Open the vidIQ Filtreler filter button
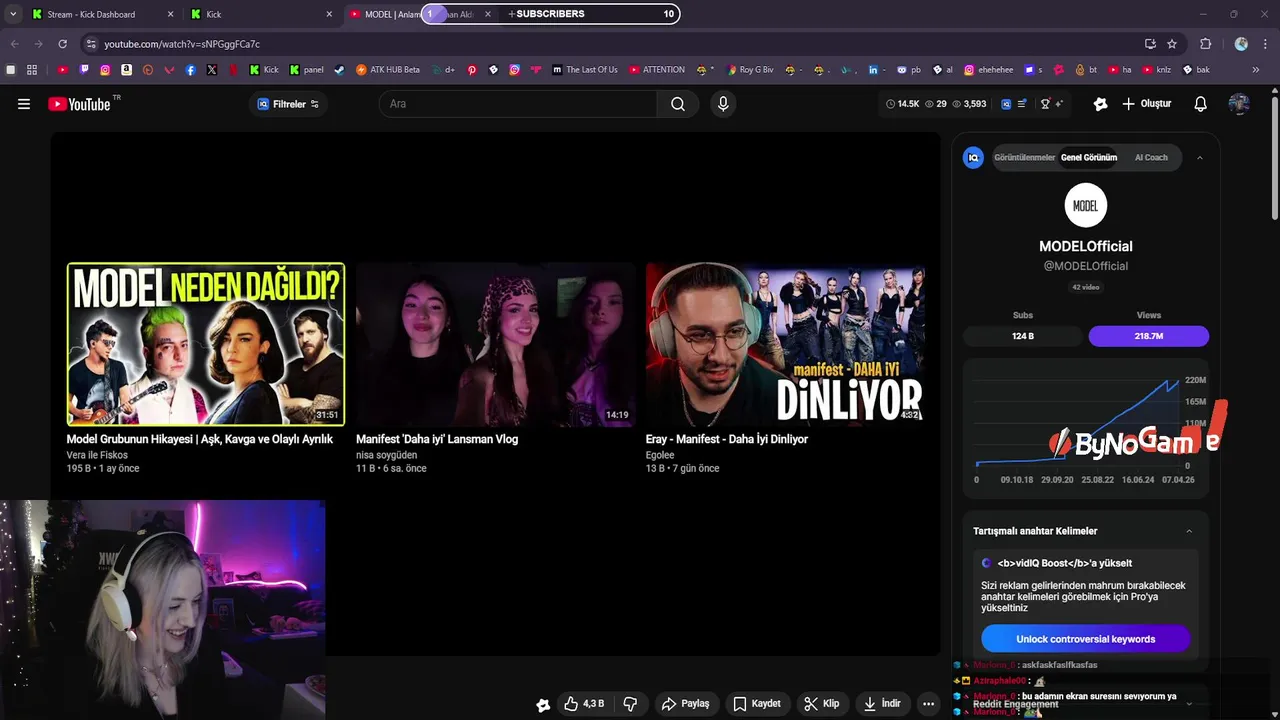This screenshot has height=720, width=1280. click(x=288, y=104)
